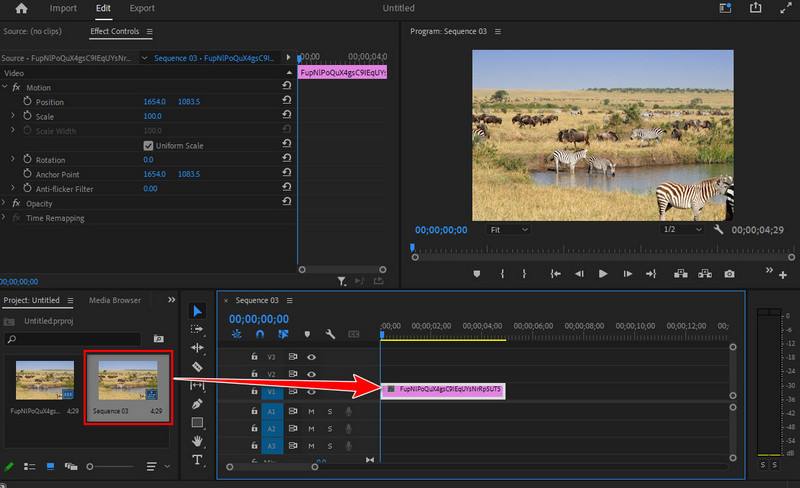This screenshot has height=488, width=800.
Task: Add a marker in Program Monitor
Action: click(477, 274)
